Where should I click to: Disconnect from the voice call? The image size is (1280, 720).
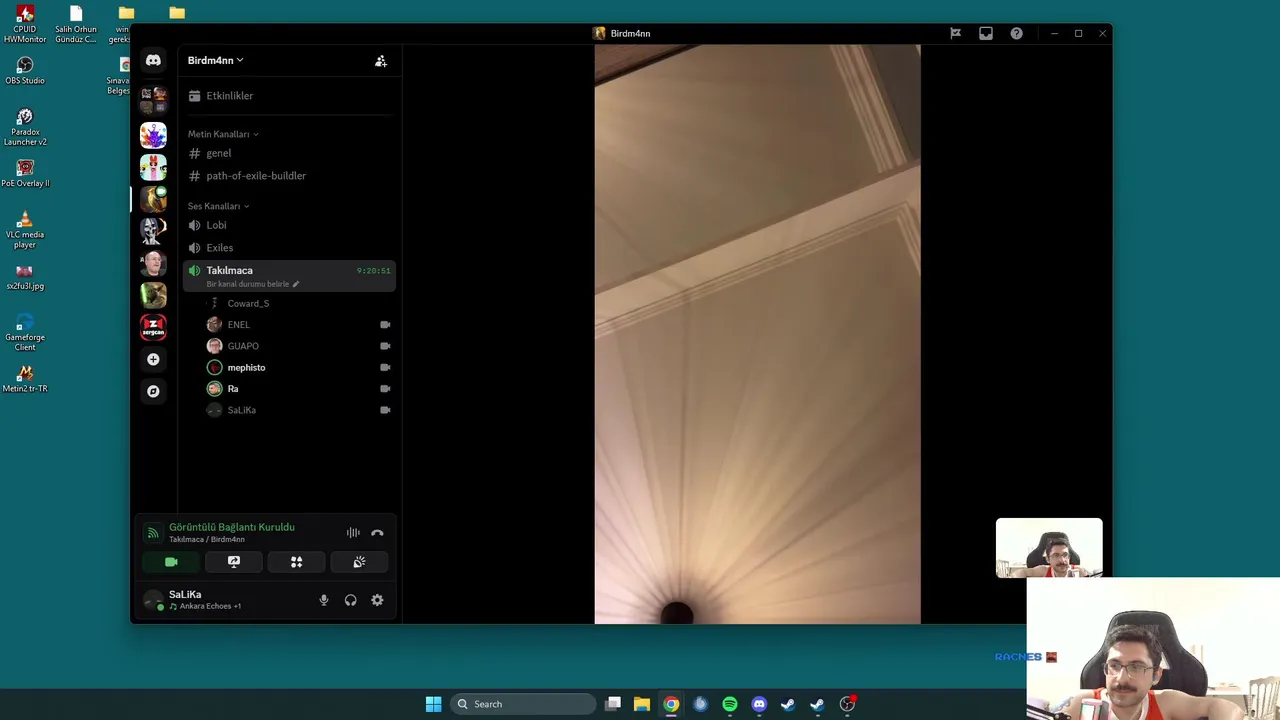click(x=377, y=533)
